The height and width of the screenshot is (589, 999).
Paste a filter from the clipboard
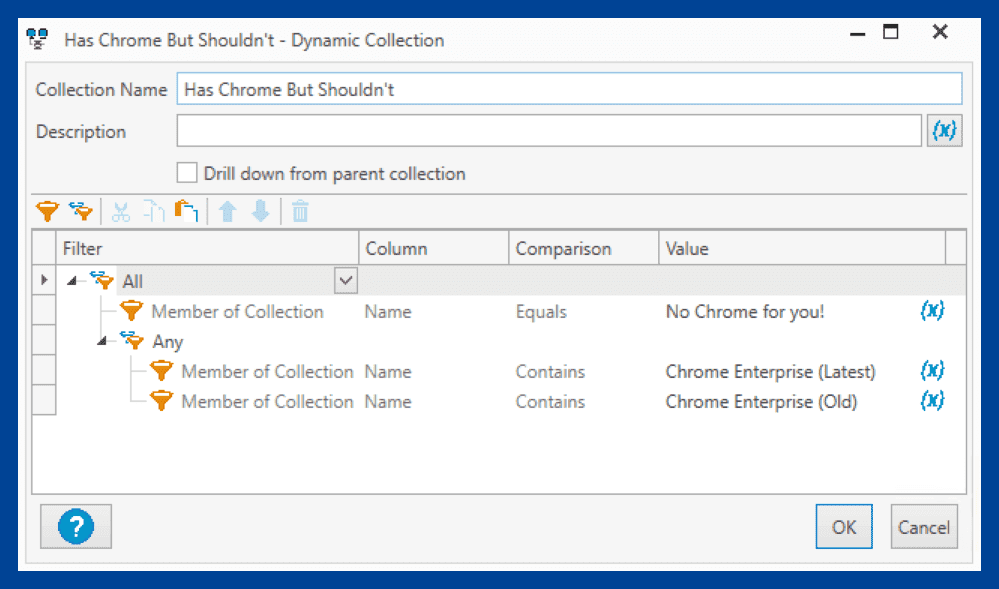pyautogui.click(x=186, y=211)
